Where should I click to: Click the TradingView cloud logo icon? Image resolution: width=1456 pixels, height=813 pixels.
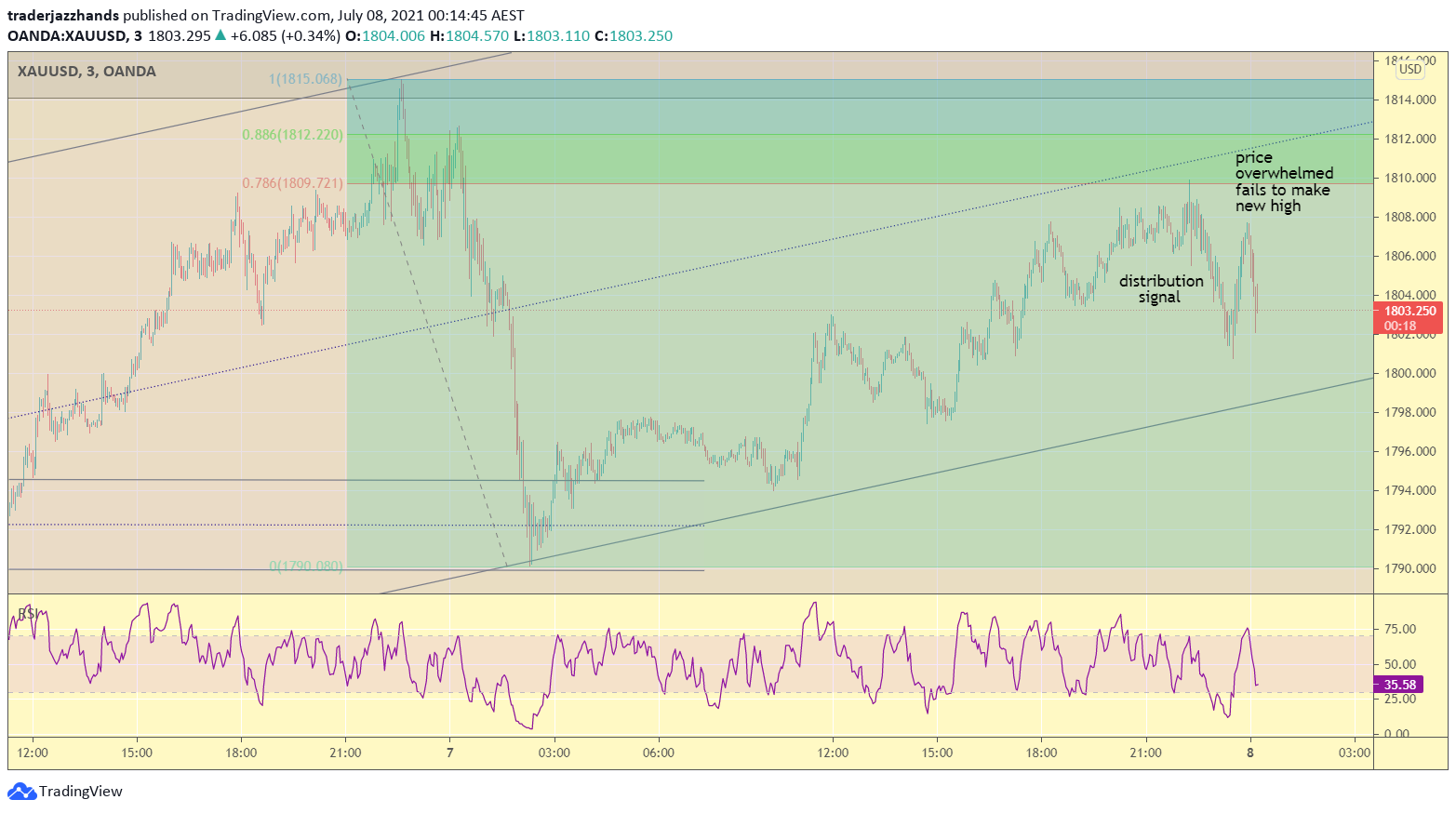(x=21, y=792)
